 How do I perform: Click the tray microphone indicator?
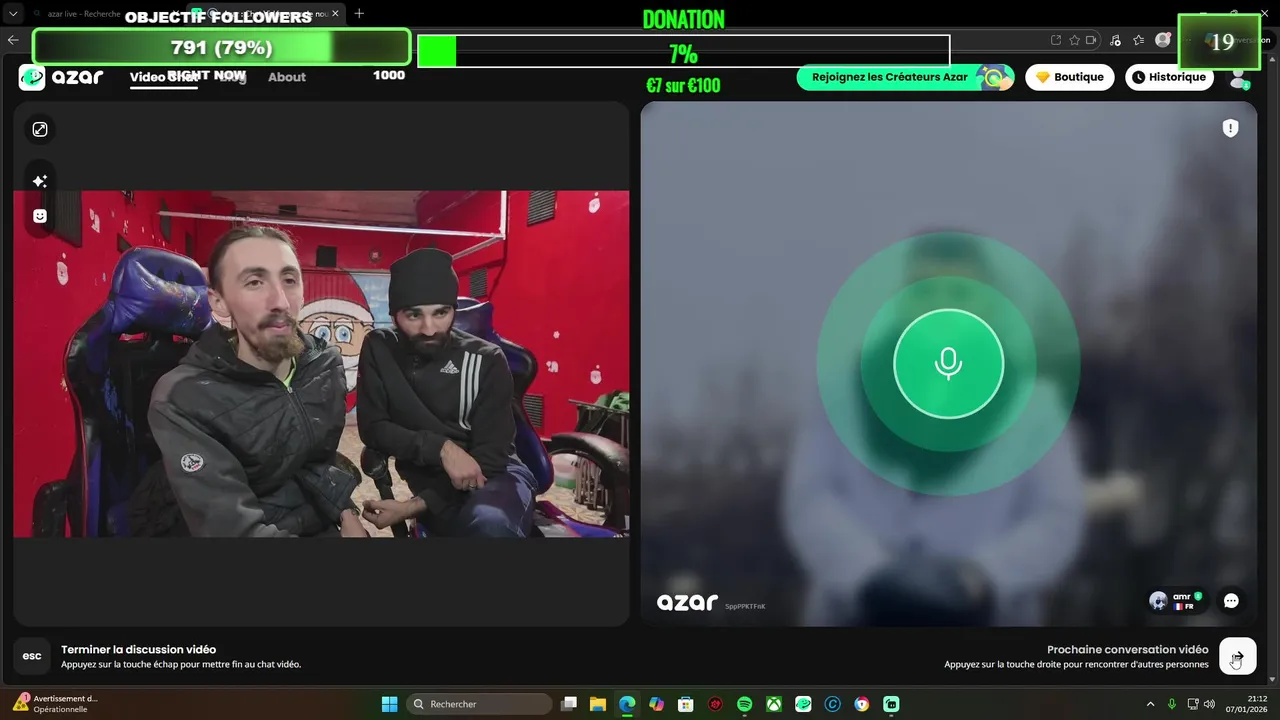point(1172,704)
